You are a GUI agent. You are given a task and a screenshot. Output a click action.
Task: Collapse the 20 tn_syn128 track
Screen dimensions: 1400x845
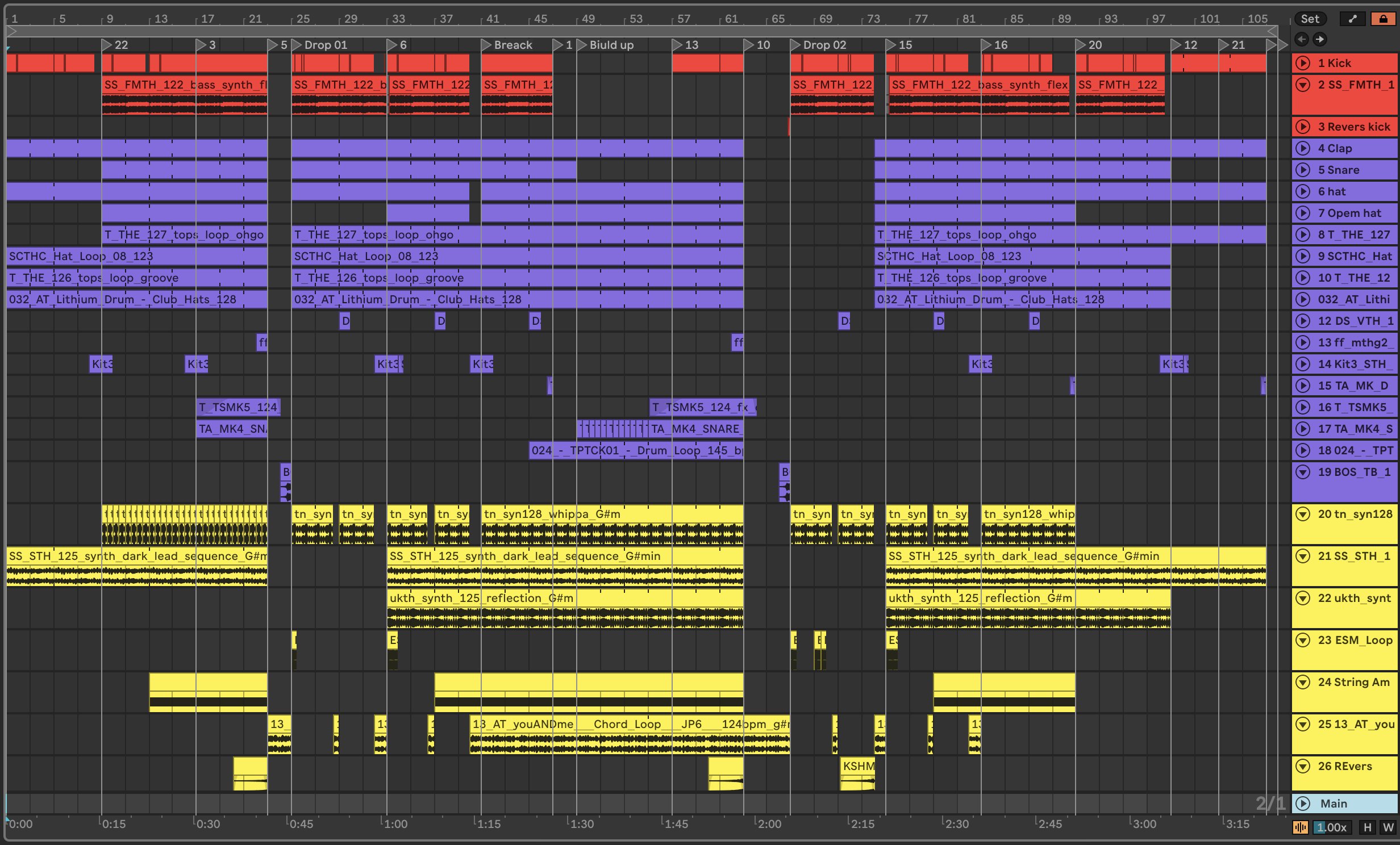[1303, 514]
